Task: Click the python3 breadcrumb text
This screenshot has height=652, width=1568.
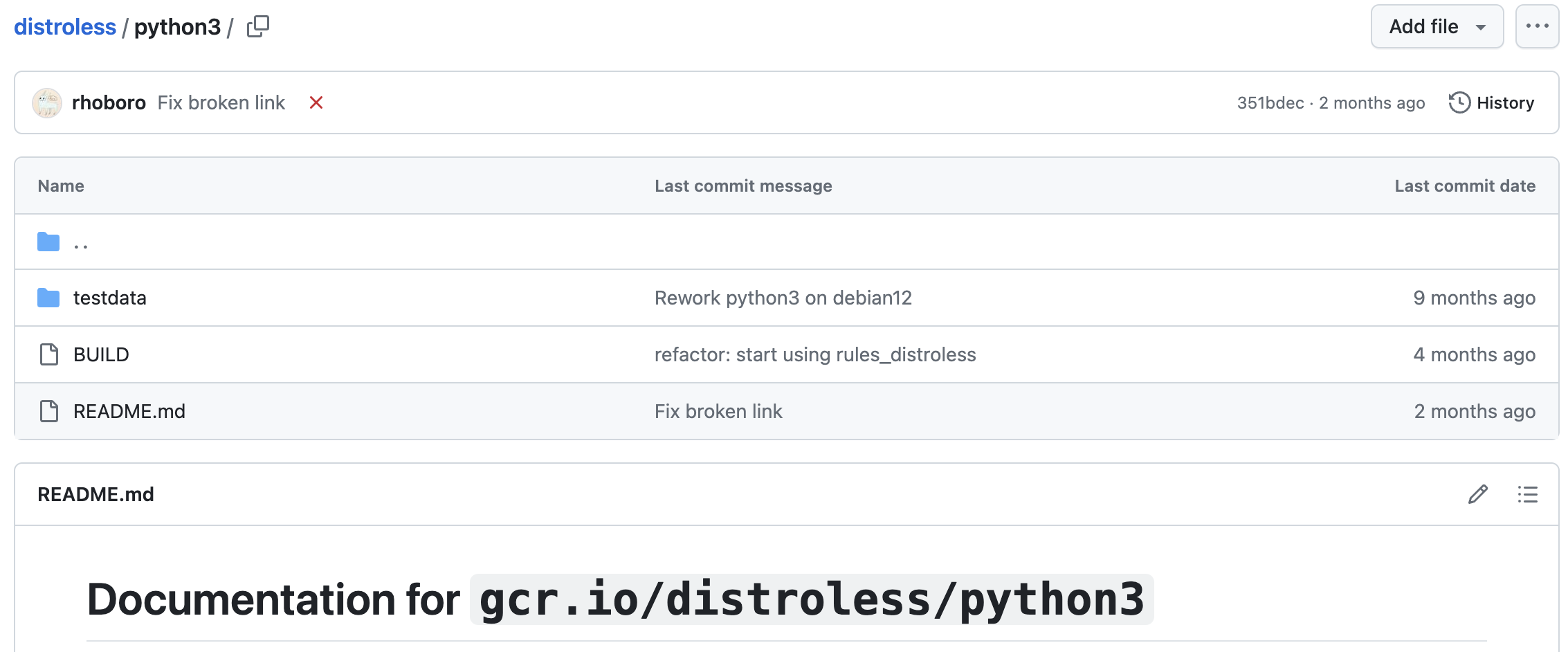Action: click(177, 26)
